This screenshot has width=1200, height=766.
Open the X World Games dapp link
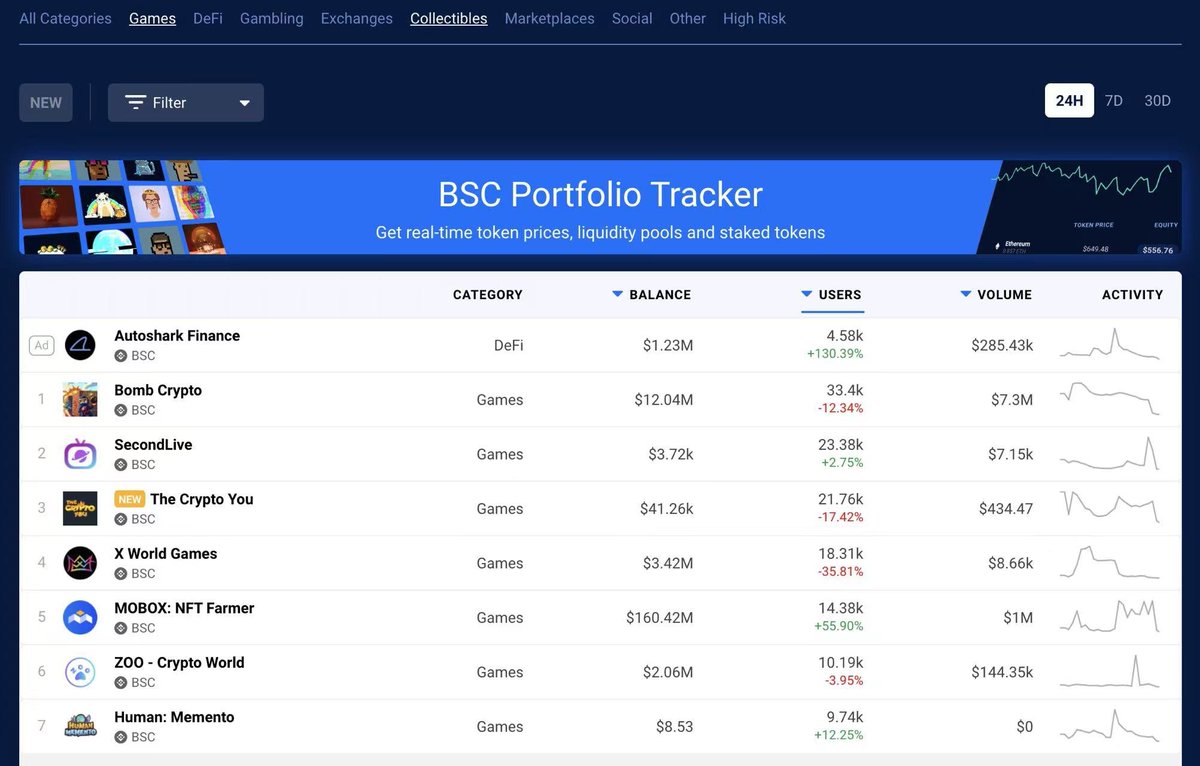point(166,554)
